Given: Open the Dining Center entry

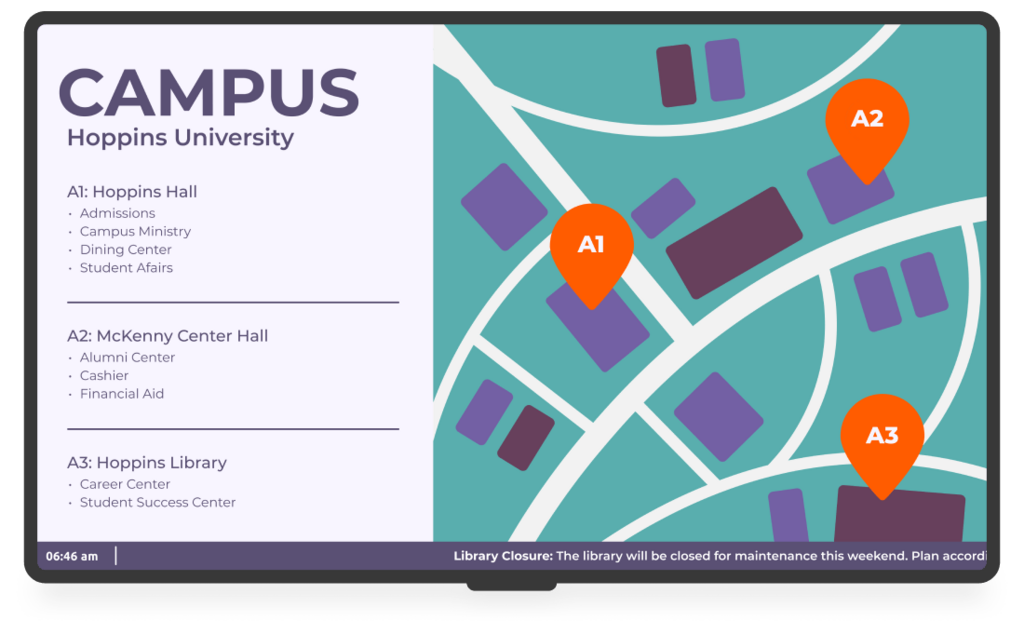Looking at the screenshot, I should click(x=125, y=250).
